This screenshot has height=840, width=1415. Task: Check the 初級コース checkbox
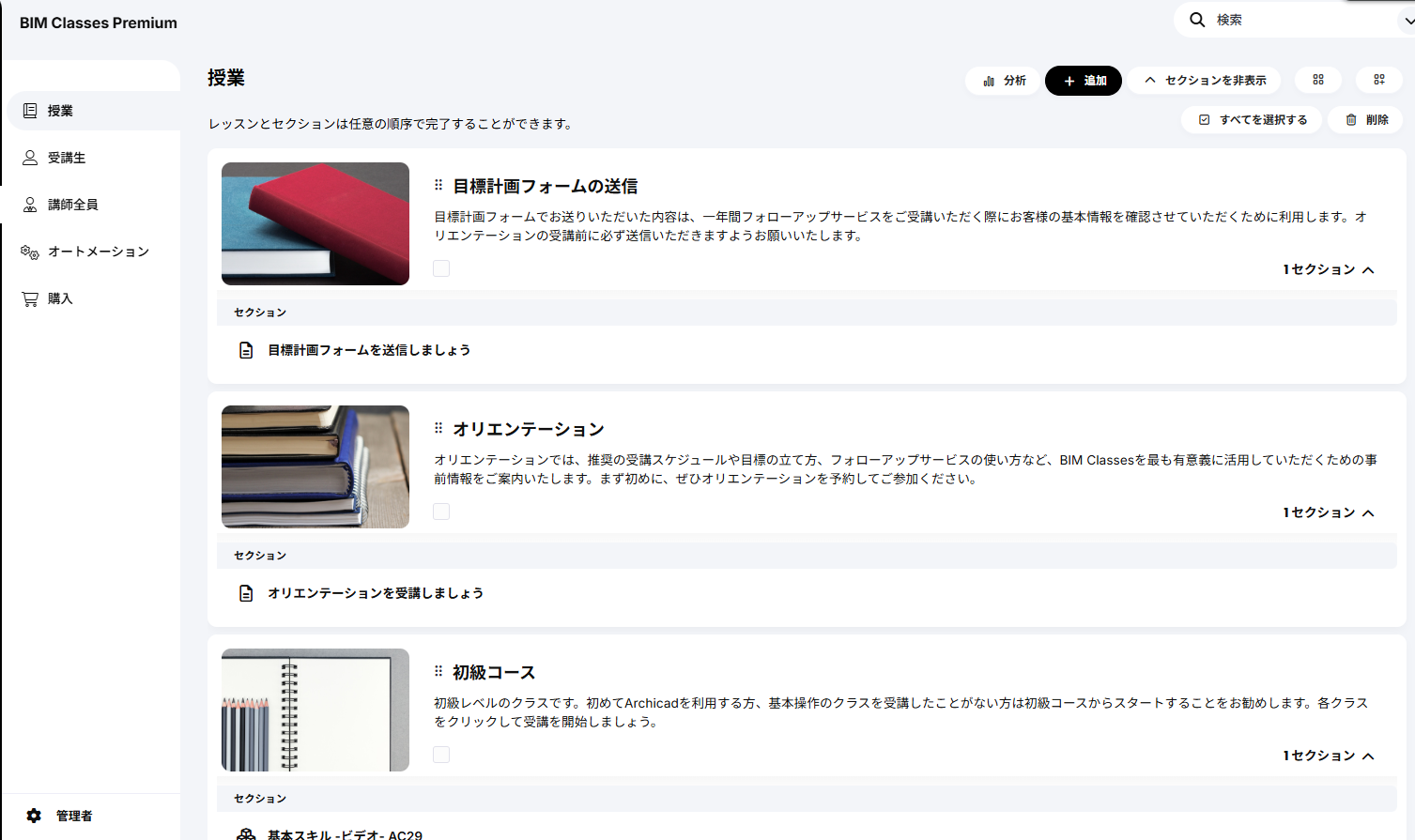441,755
